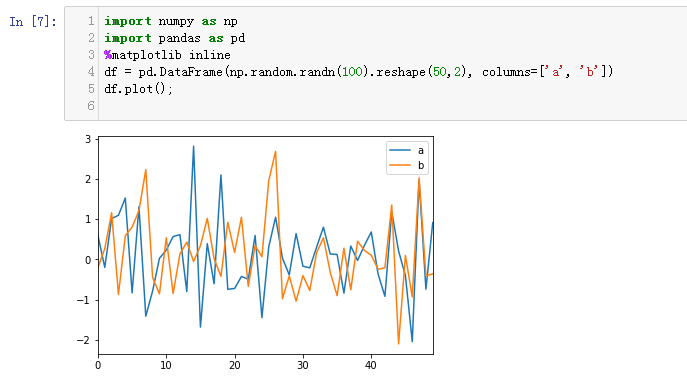Image resolution: width=687 pixels, height=383 pixels.
Task: Click the x-axis tick label 40
Action: coord(371,365)
